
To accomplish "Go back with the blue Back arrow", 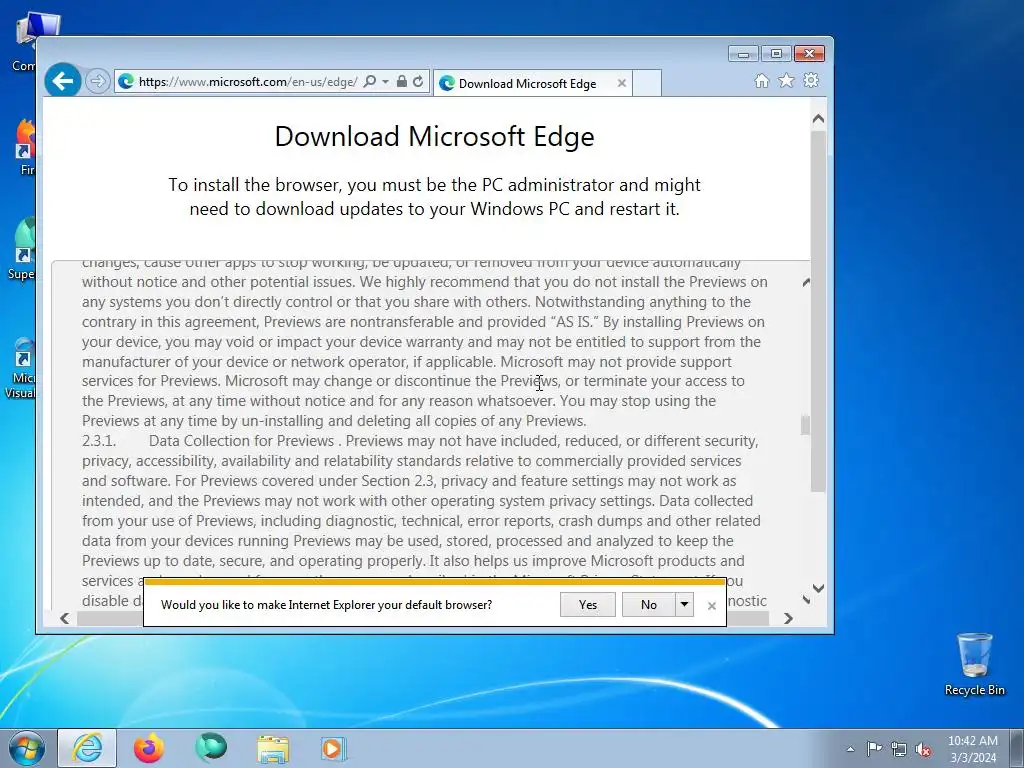I will click(63, 81).
